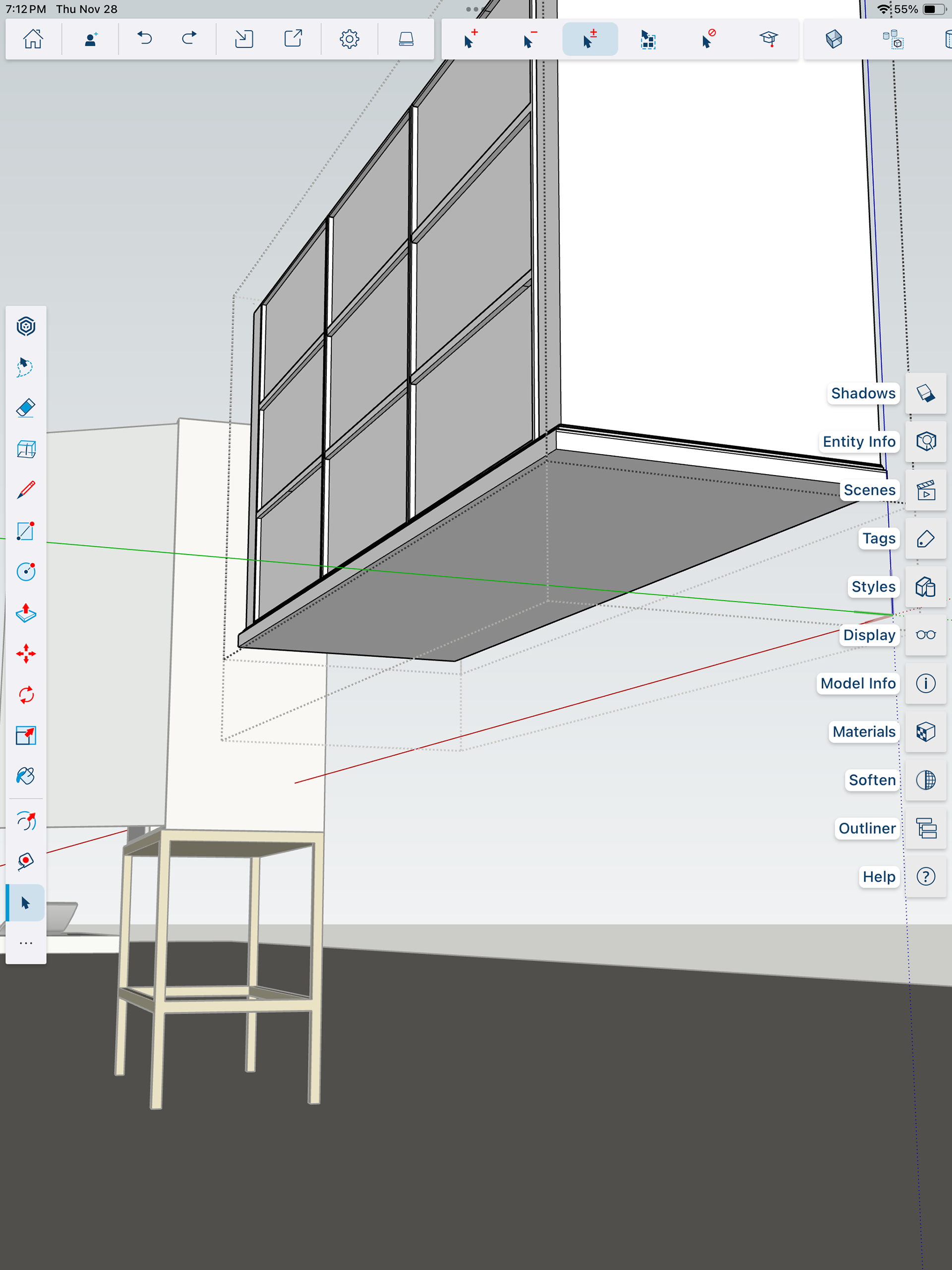
Task: Toggle add/subtract selection mode
Action: click(x=590, y=39)
